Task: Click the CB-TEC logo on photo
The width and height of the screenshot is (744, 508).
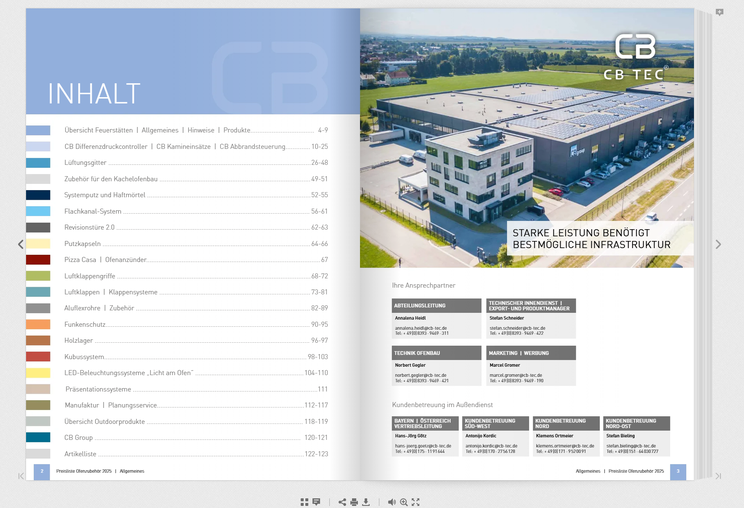Action: [x=635, y=56]
